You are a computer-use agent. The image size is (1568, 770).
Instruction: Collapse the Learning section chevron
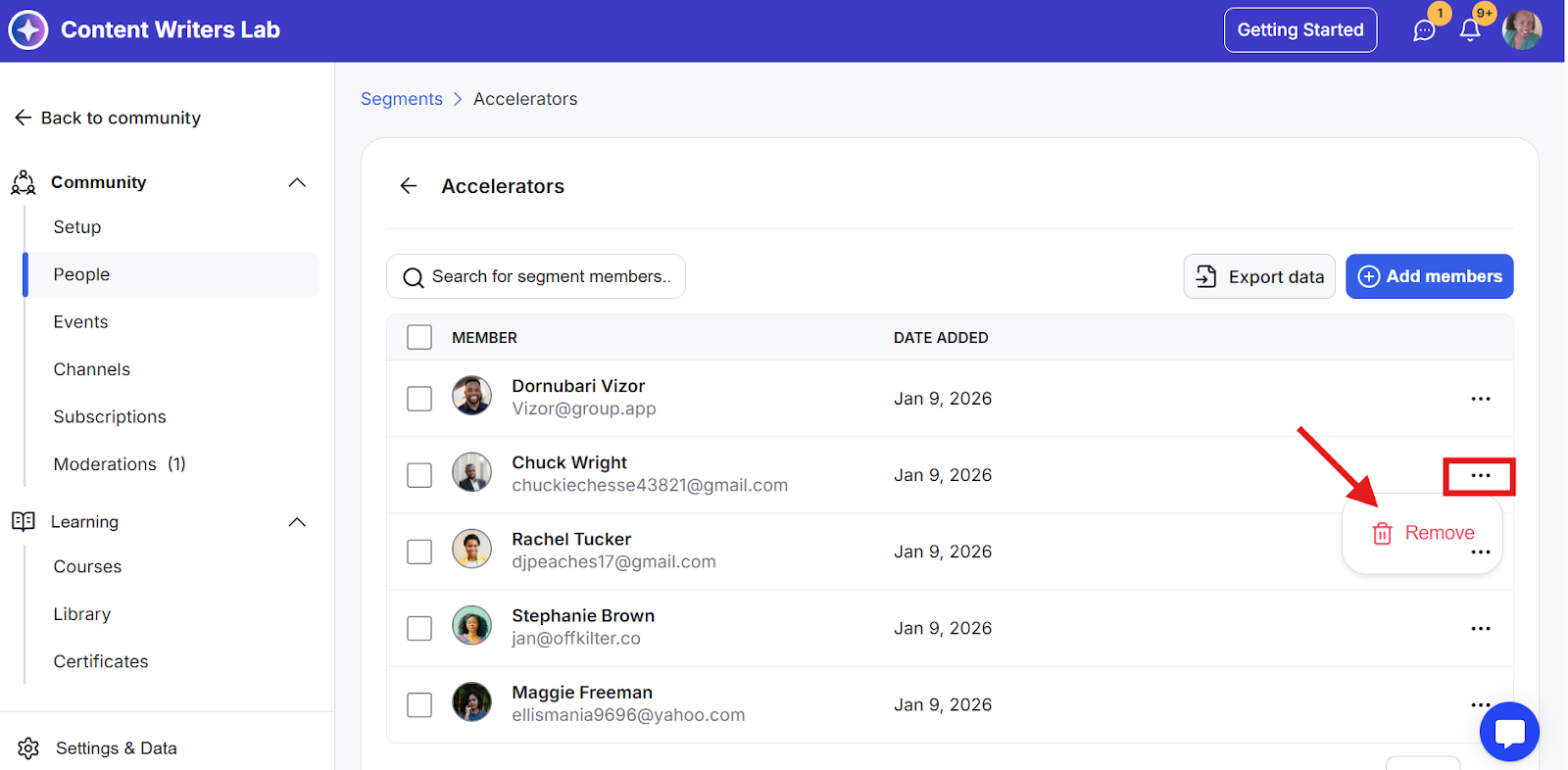pos(297,522)
